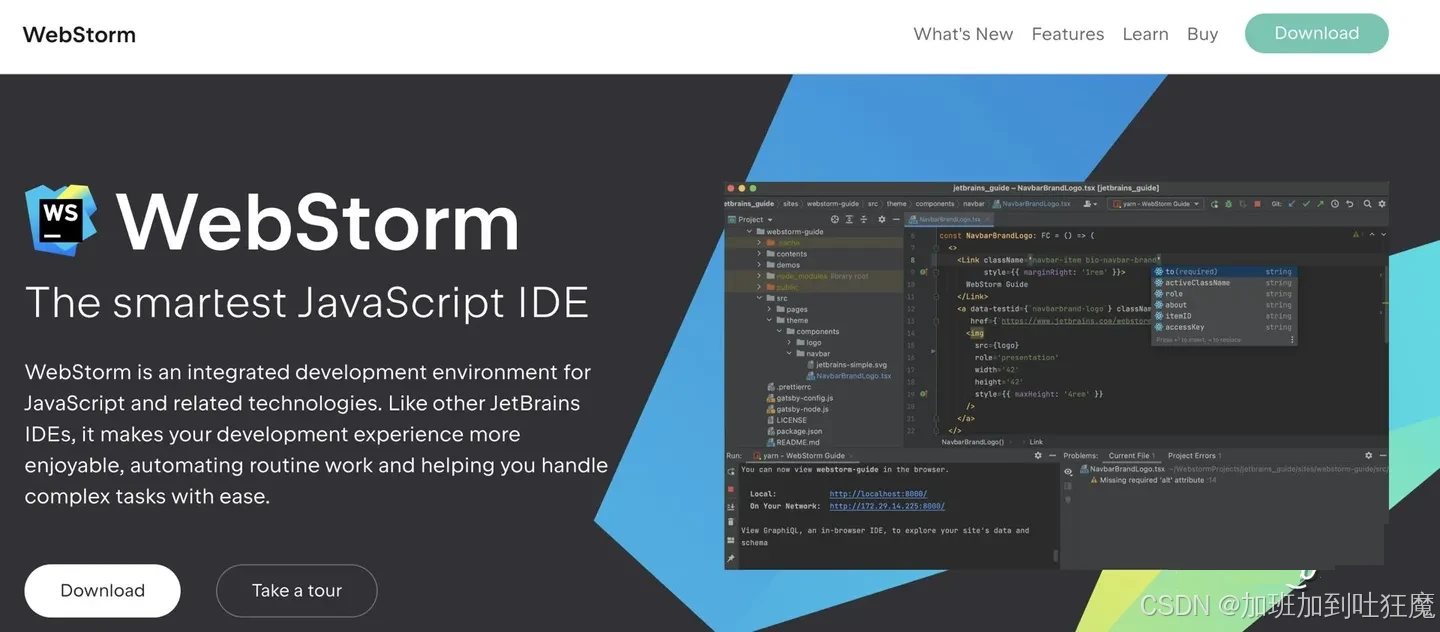Click the pin icon in Run panel sidebar
1440x632 pixels.
731,558
